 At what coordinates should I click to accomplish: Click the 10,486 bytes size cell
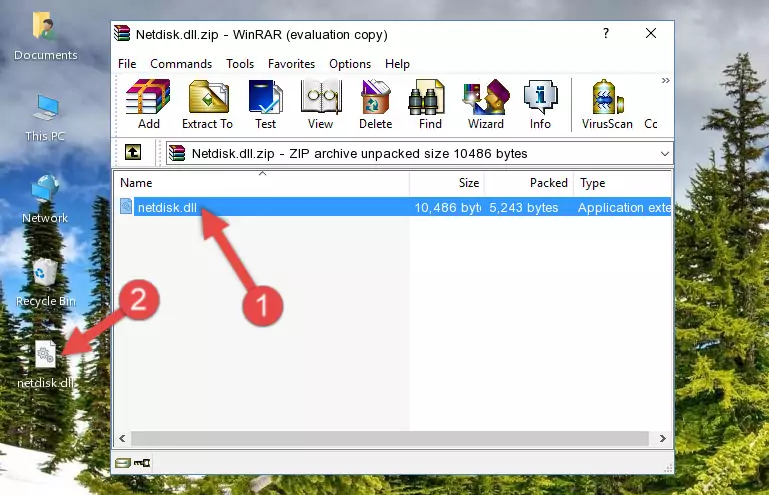pyautogui.click(x=447, y=208)
